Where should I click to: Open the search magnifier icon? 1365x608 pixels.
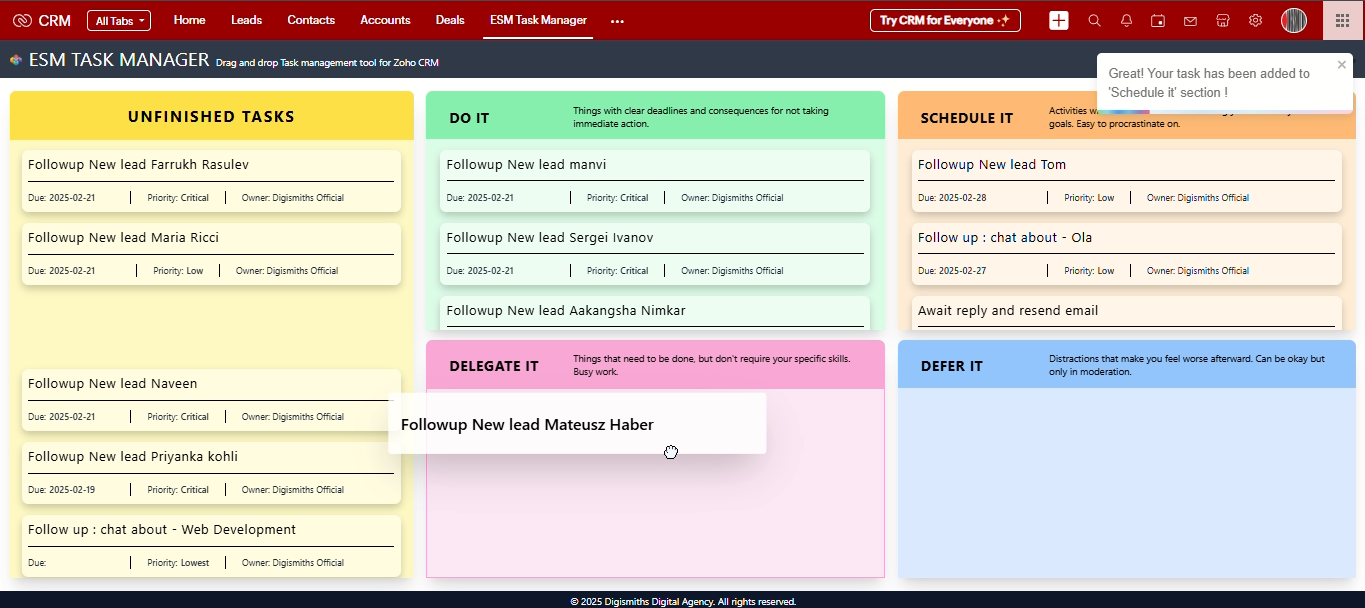1094,20
